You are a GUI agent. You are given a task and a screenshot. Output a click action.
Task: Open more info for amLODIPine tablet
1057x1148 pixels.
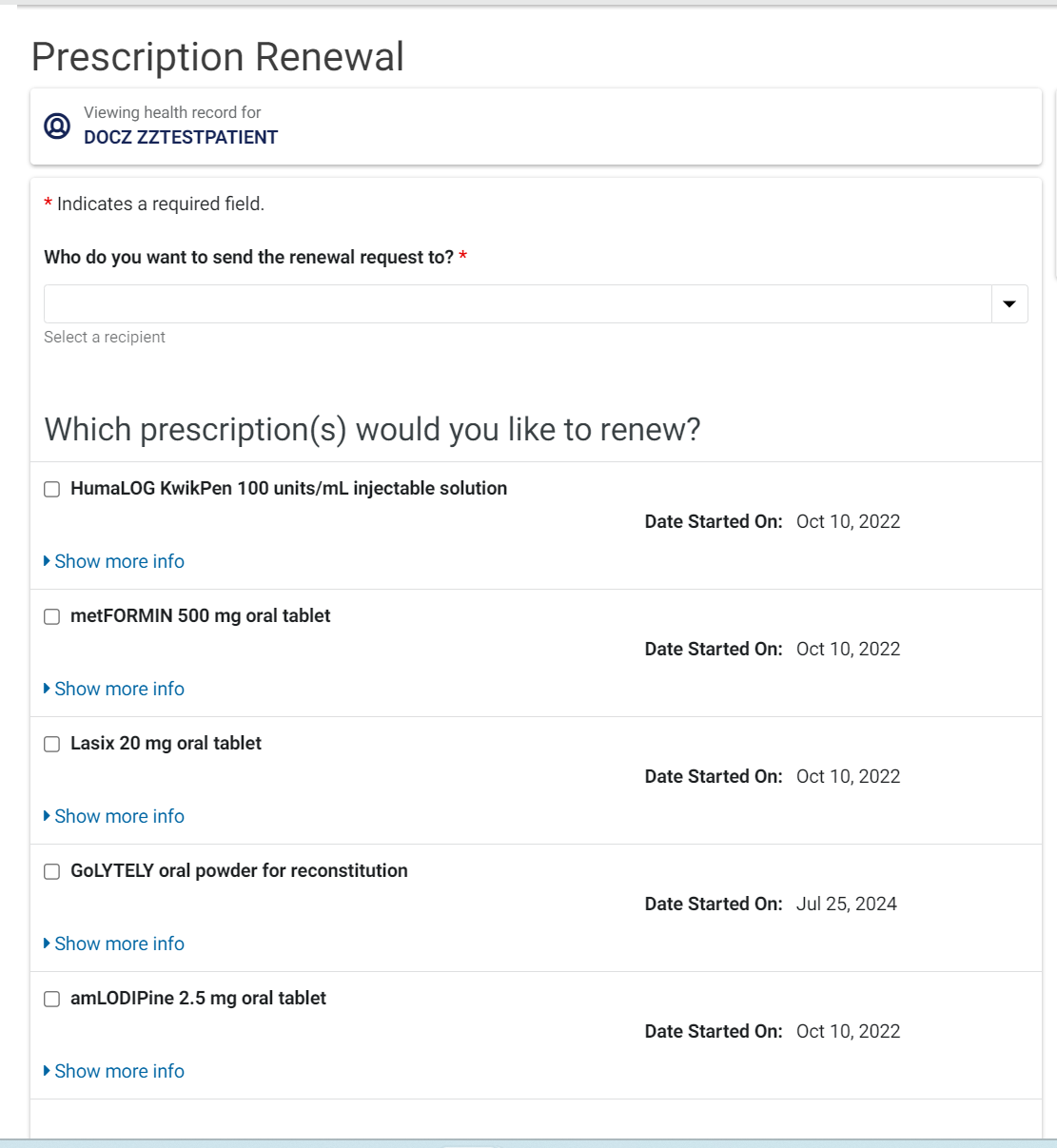[119, 1071]
